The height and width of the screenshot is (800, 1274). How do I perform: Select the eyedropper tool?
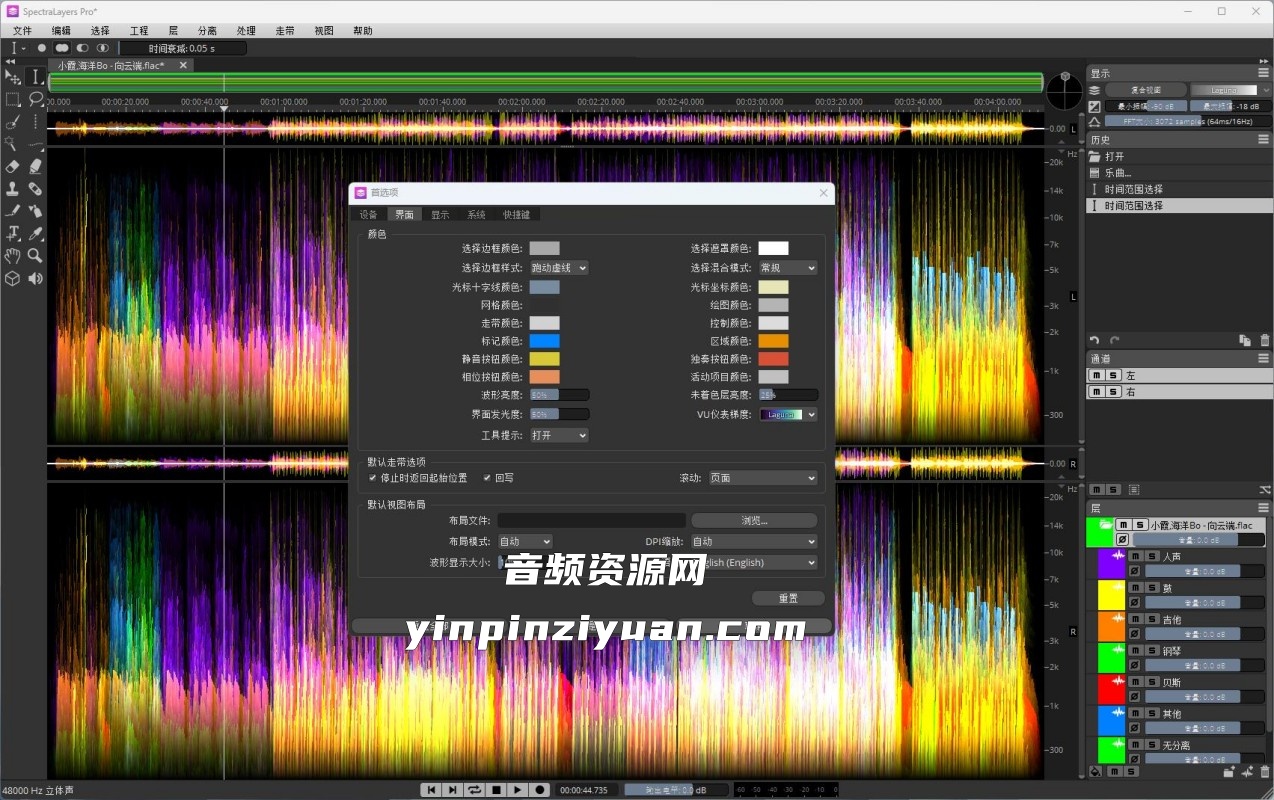[36, 233]
